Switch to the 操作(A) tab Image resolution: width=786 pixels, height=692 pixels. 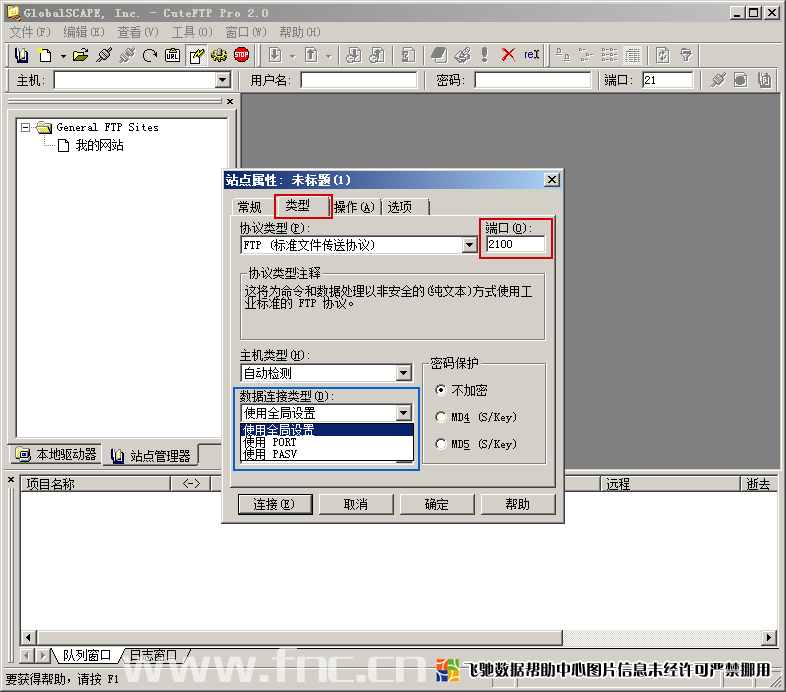click(354, 207)
